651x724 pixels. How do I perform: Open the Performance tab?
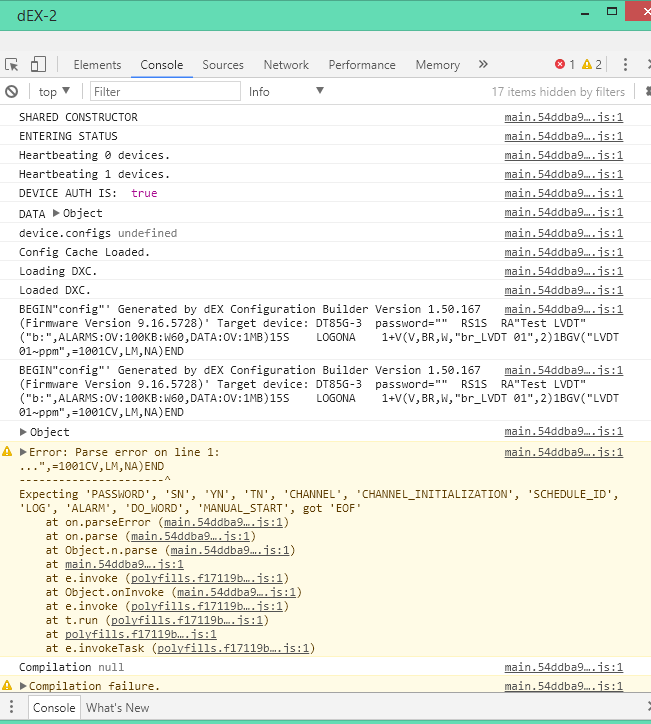click(362, 65)
